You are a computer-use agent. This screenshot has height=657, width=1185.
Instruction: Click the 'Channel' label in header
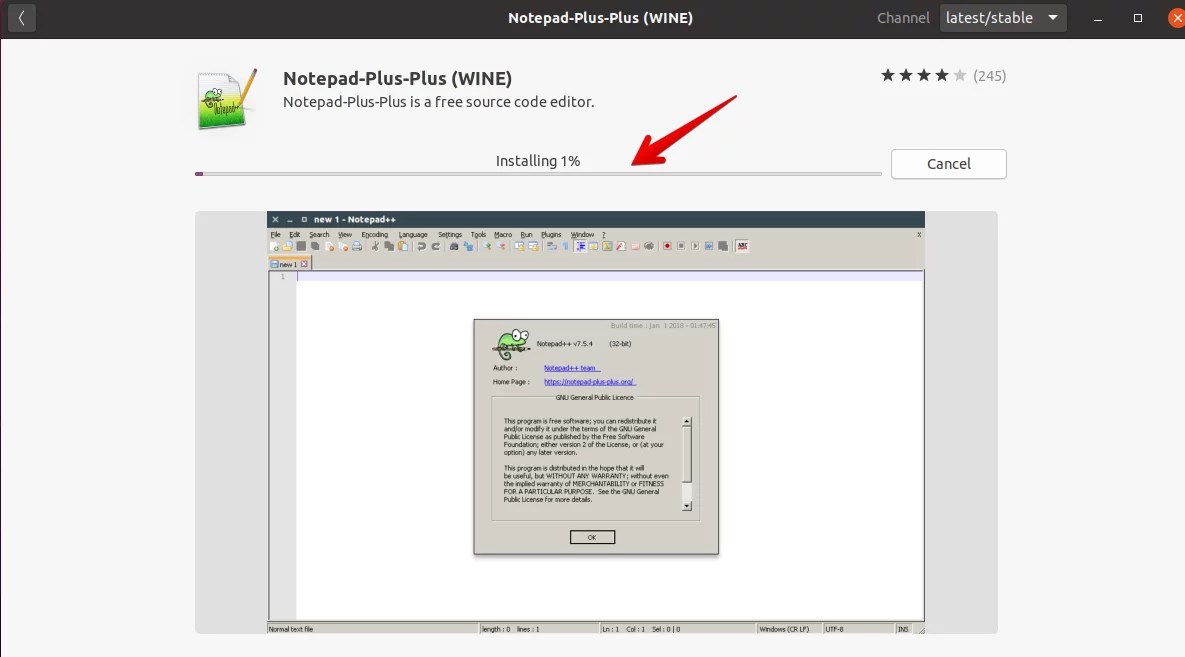click(903, 18)
